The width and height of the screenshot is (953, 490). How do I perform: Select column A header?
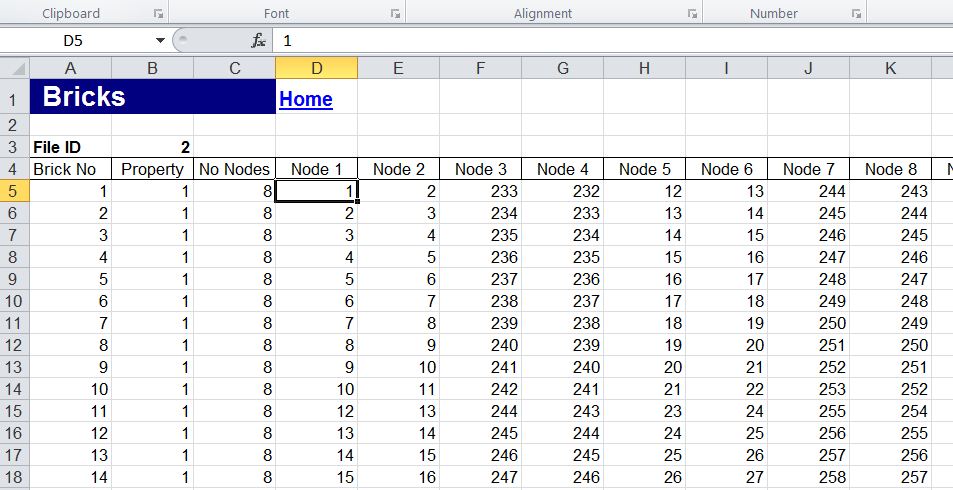coord(70,68)
